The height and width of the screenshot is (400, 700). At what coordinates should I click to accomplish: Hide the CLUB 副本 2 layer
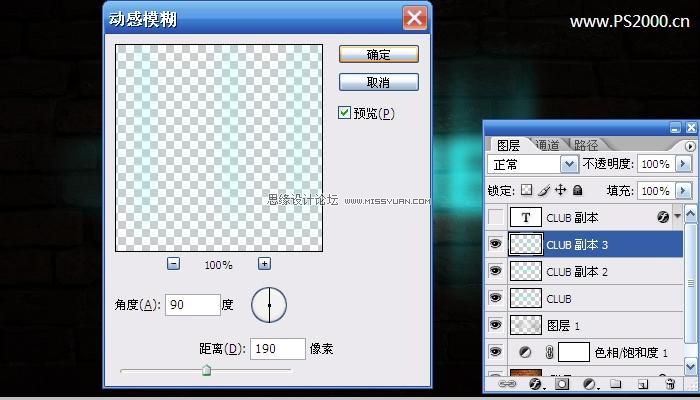[x=496, y=271]
